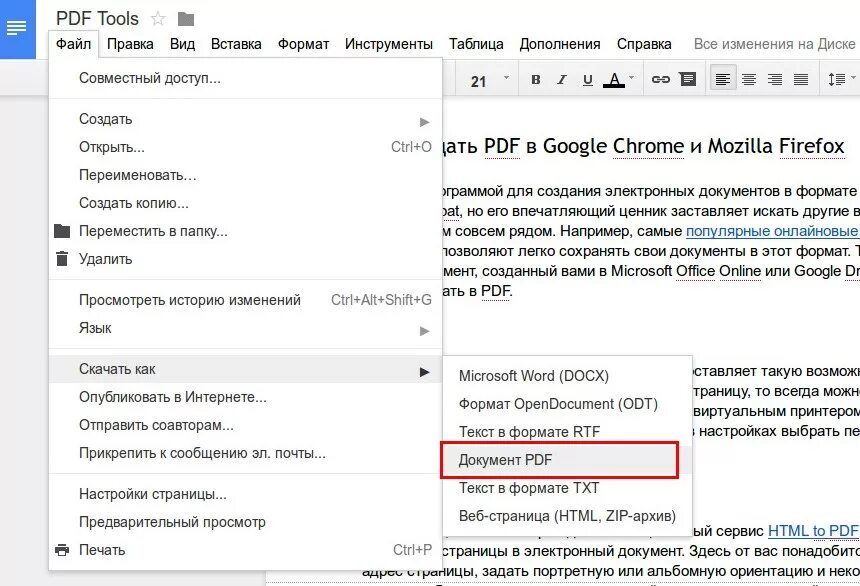Open the line spacing dropdown
The width and height of the screenshot is (860, 586).
838,78
